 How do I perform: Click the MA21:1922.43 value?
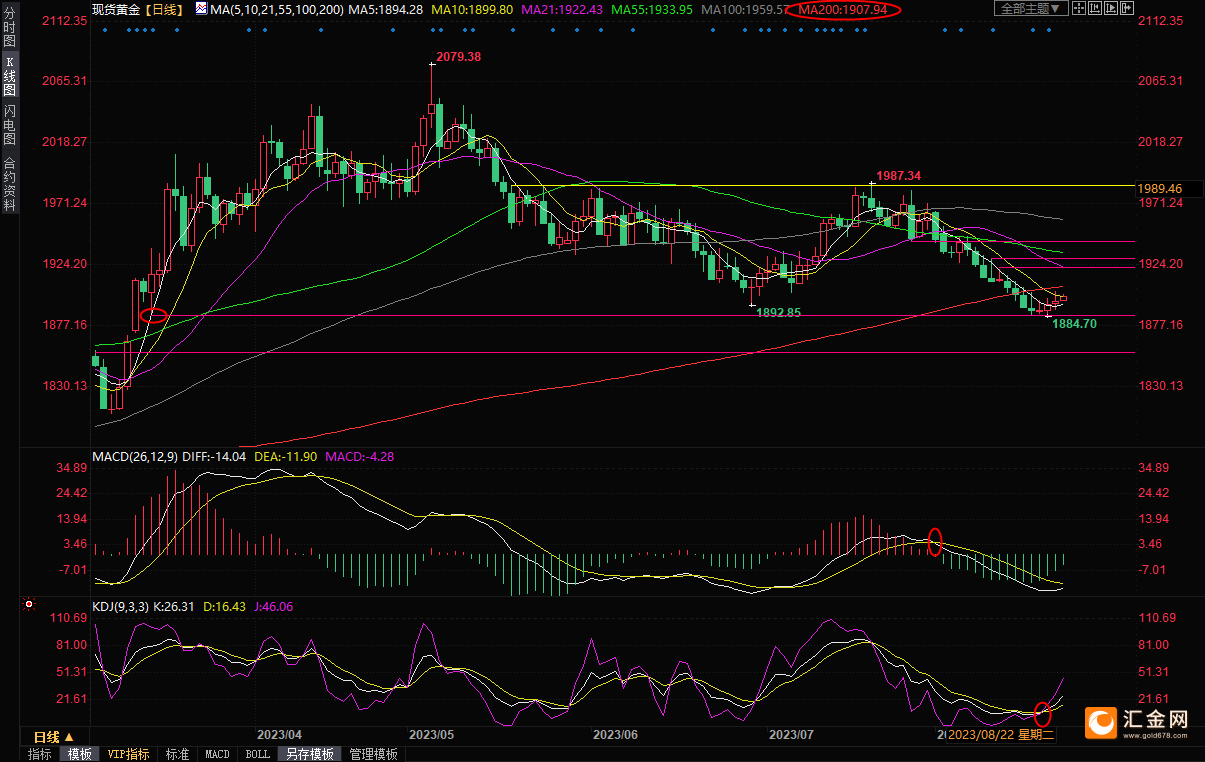(x=561, y=9)
